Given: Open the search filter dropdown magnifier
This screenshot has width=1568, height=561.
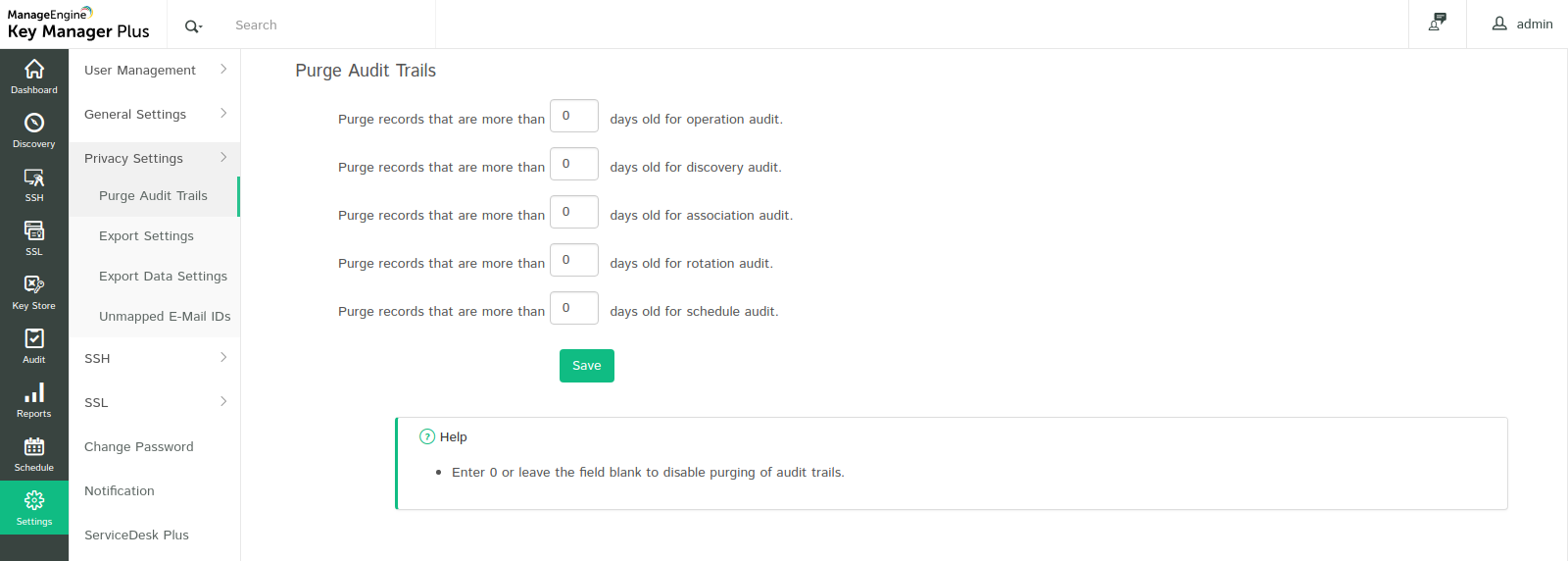Looking at the screenshot, I should click(193, 26).
